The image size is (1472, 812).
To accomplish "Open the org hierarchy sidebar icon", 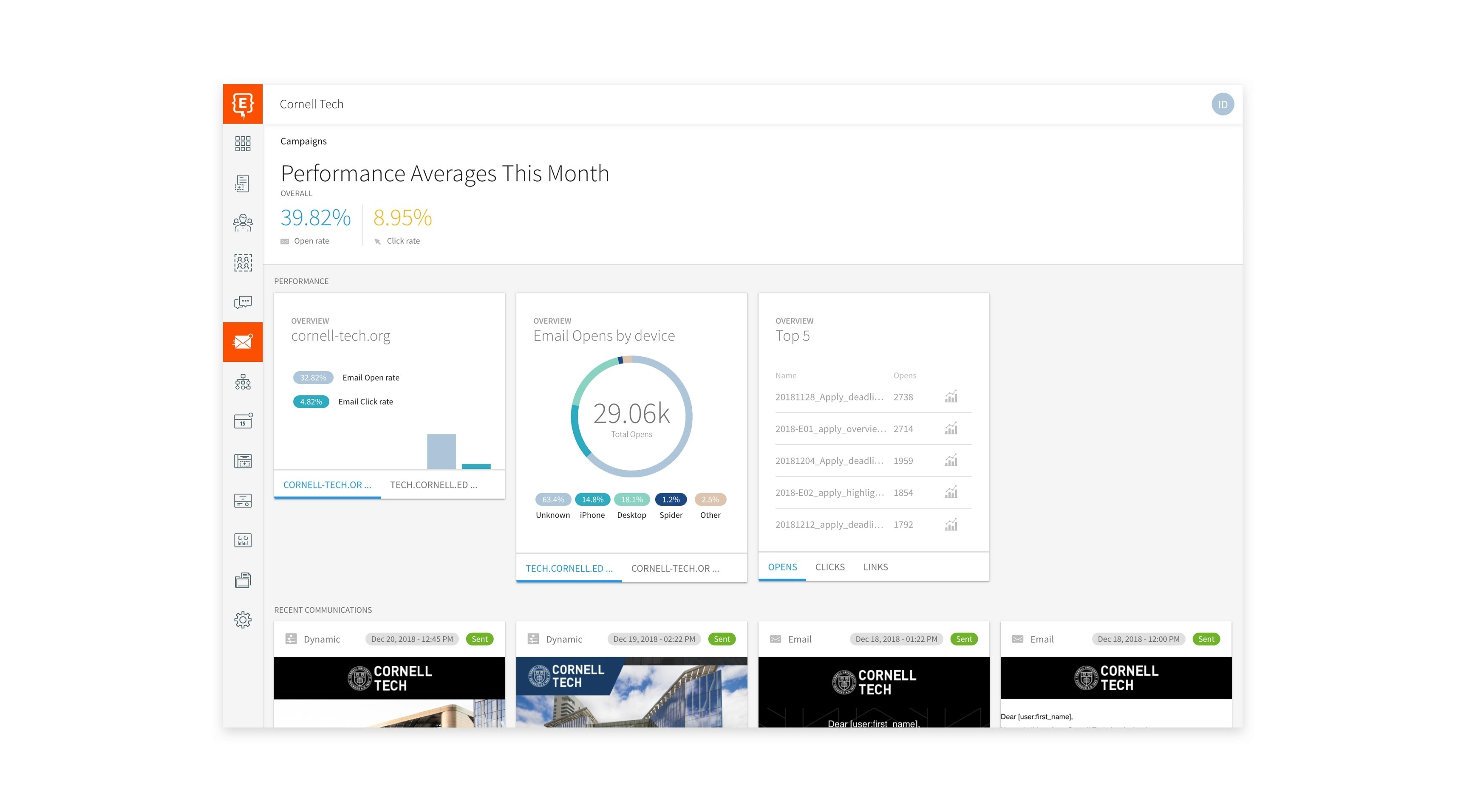I will pyautogui.click(x=243, y=381).
